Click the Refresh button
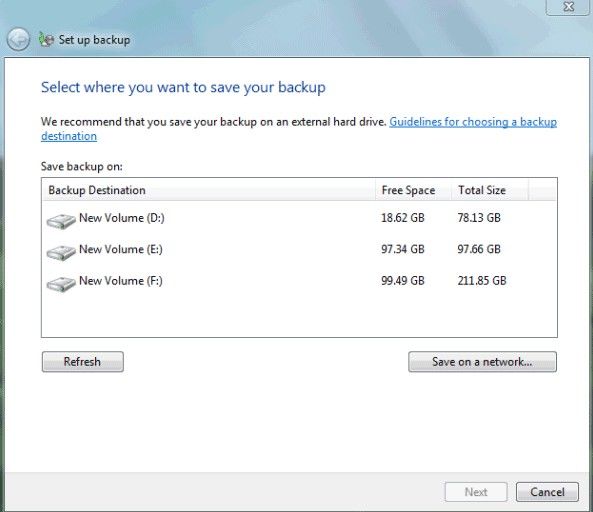 coord(82,362)
